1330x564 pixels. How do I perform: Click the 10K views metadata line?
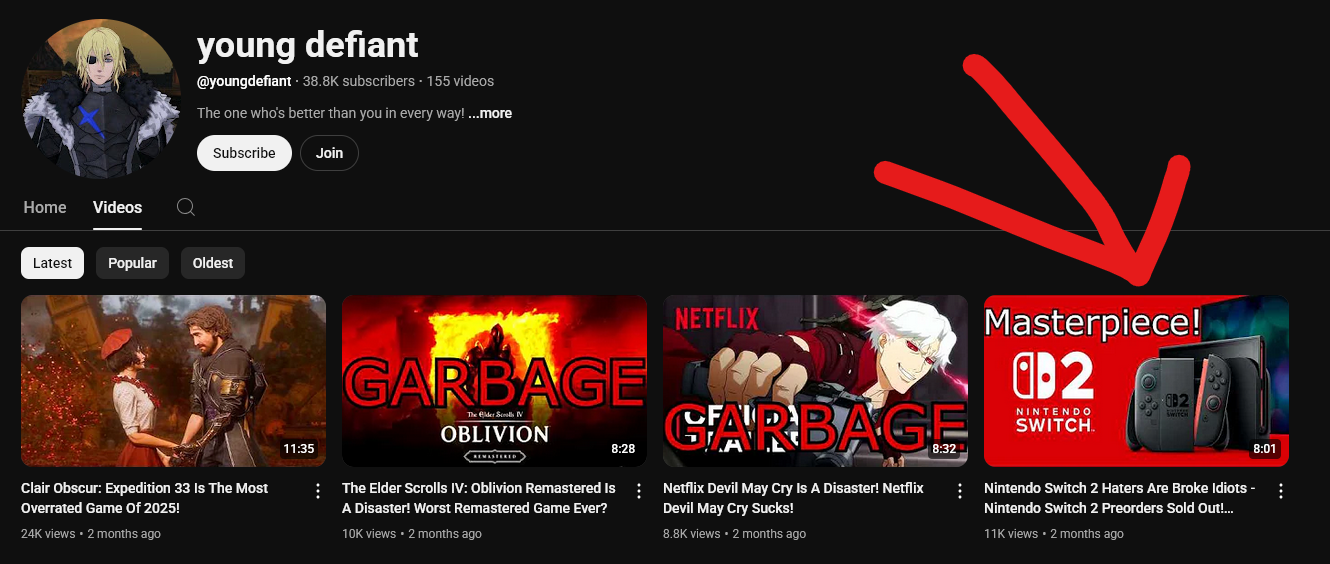pos(412,534)
